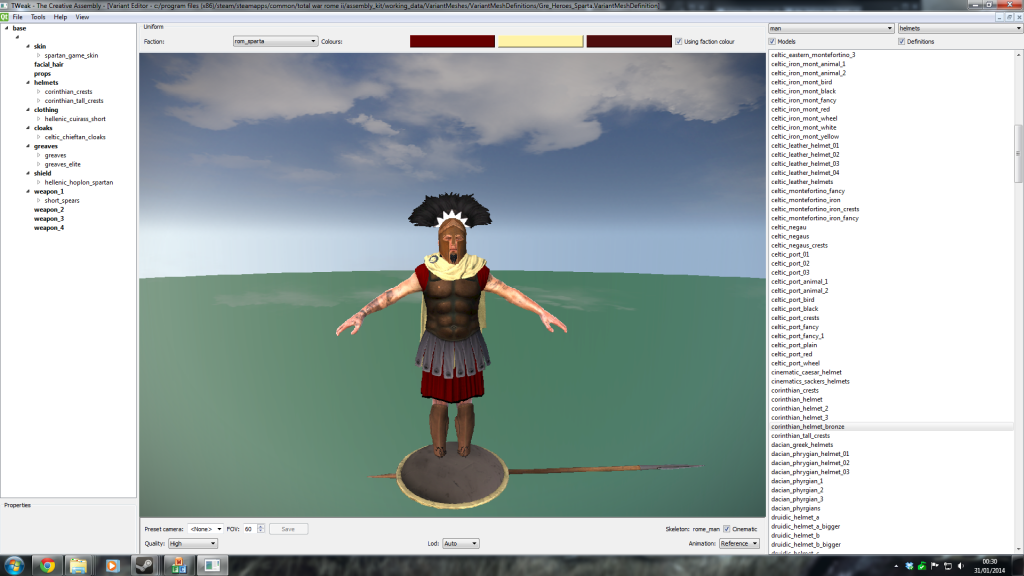The width and height of the screenshot is (1024, 576).
Task: Click the Qt application icon in menu bar
Action: pyautogui.click(x=5, y=17)
